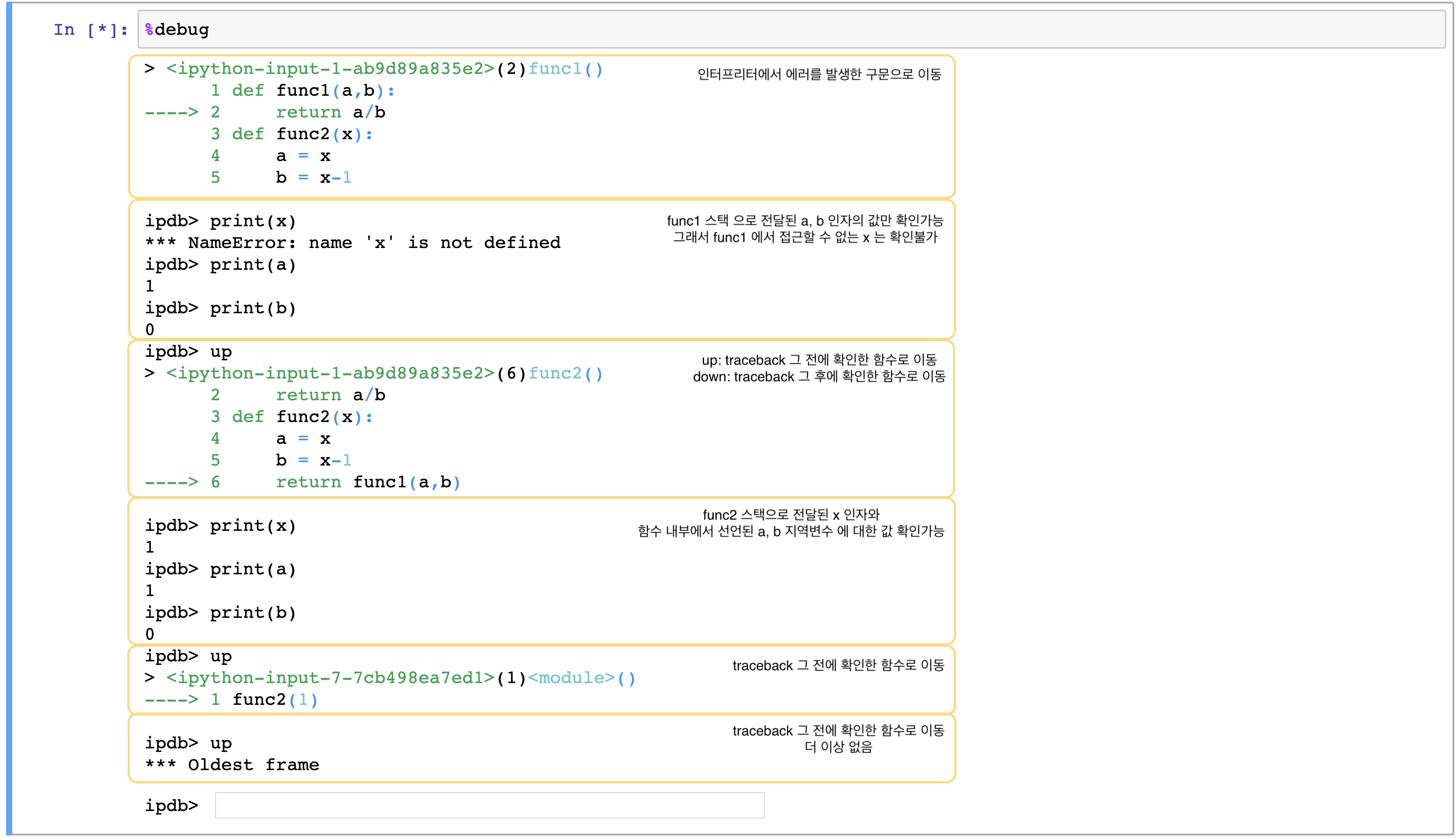The width and height of the screenshot is (1456, 838).
Task: Click the blue cell selection bar
Action: click(x=9, y=419)
